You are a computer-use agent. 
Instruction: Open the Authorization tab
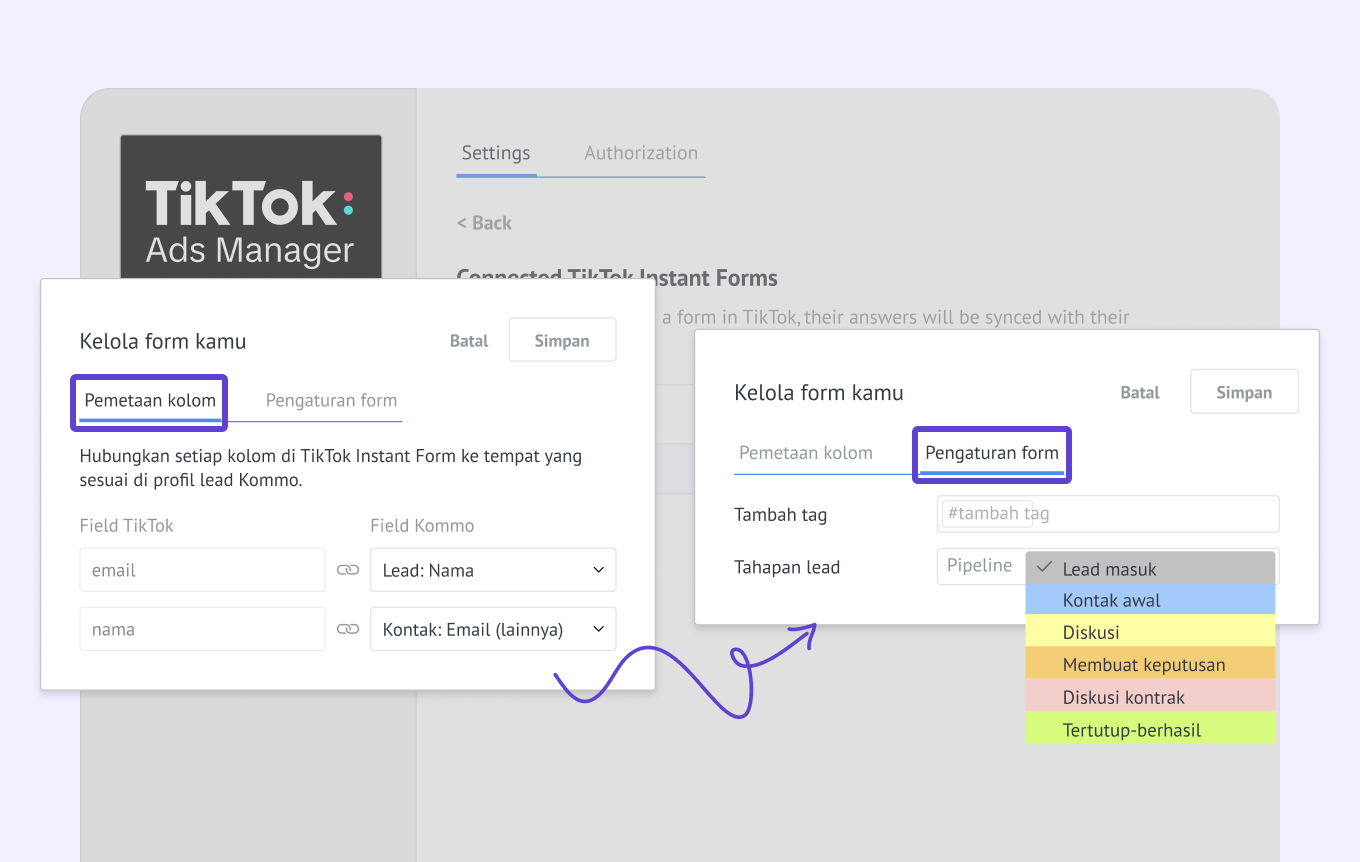pos(641,153)
